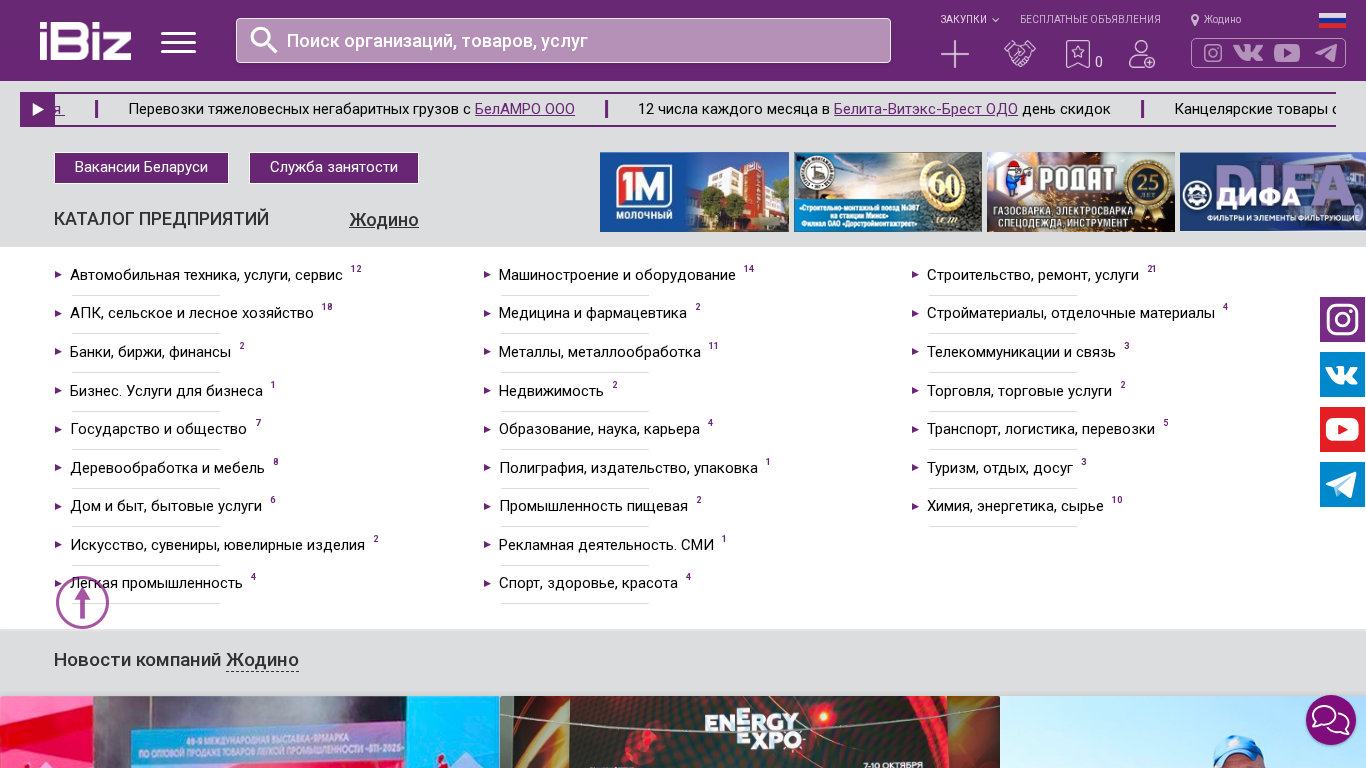Image resolution: width=1366 pixels, height=768 pixels.
Task: Click the Служба занятости button
Action: [x=334, y=168]
